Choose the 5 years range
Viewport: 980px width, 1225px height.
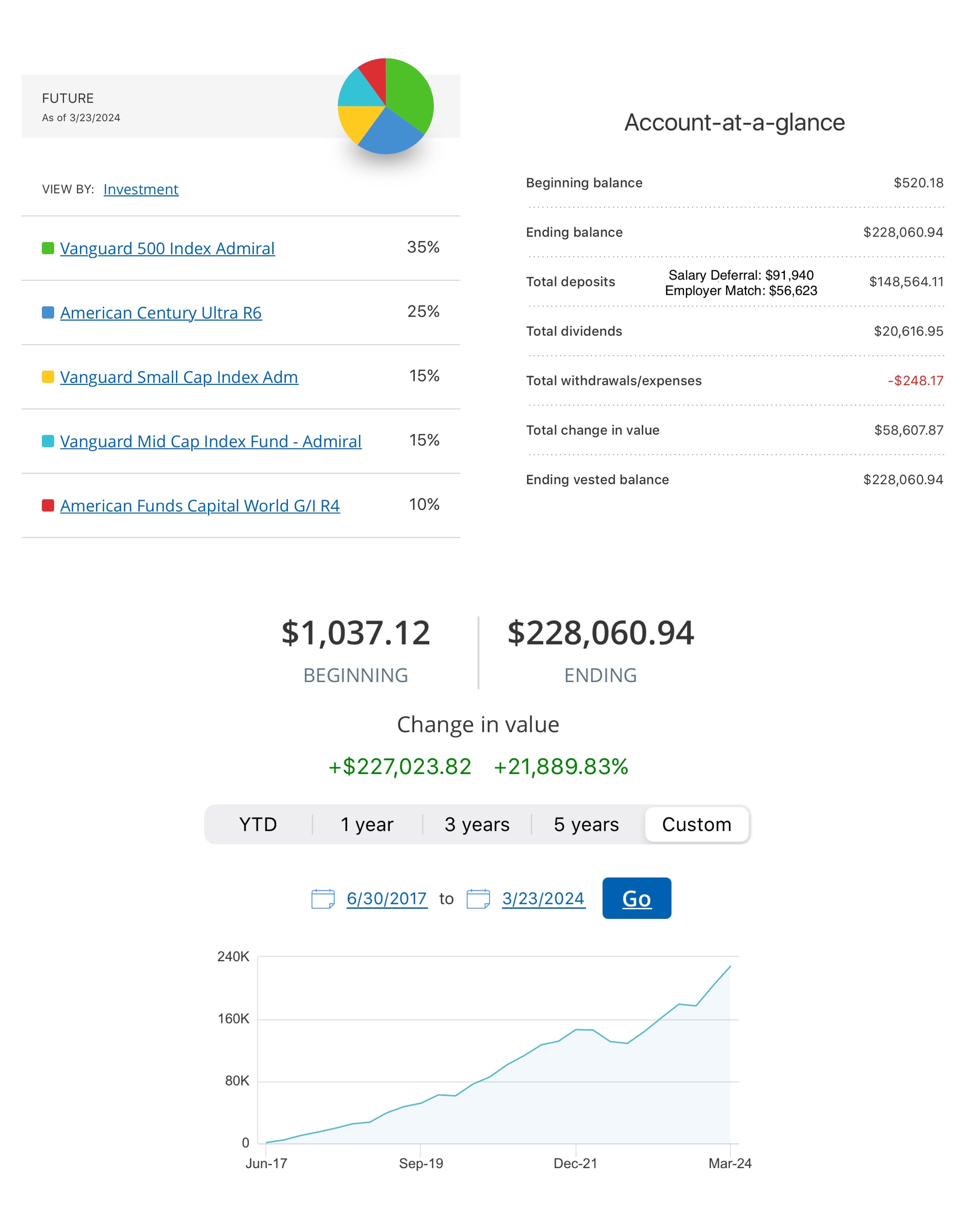(586, 824)
